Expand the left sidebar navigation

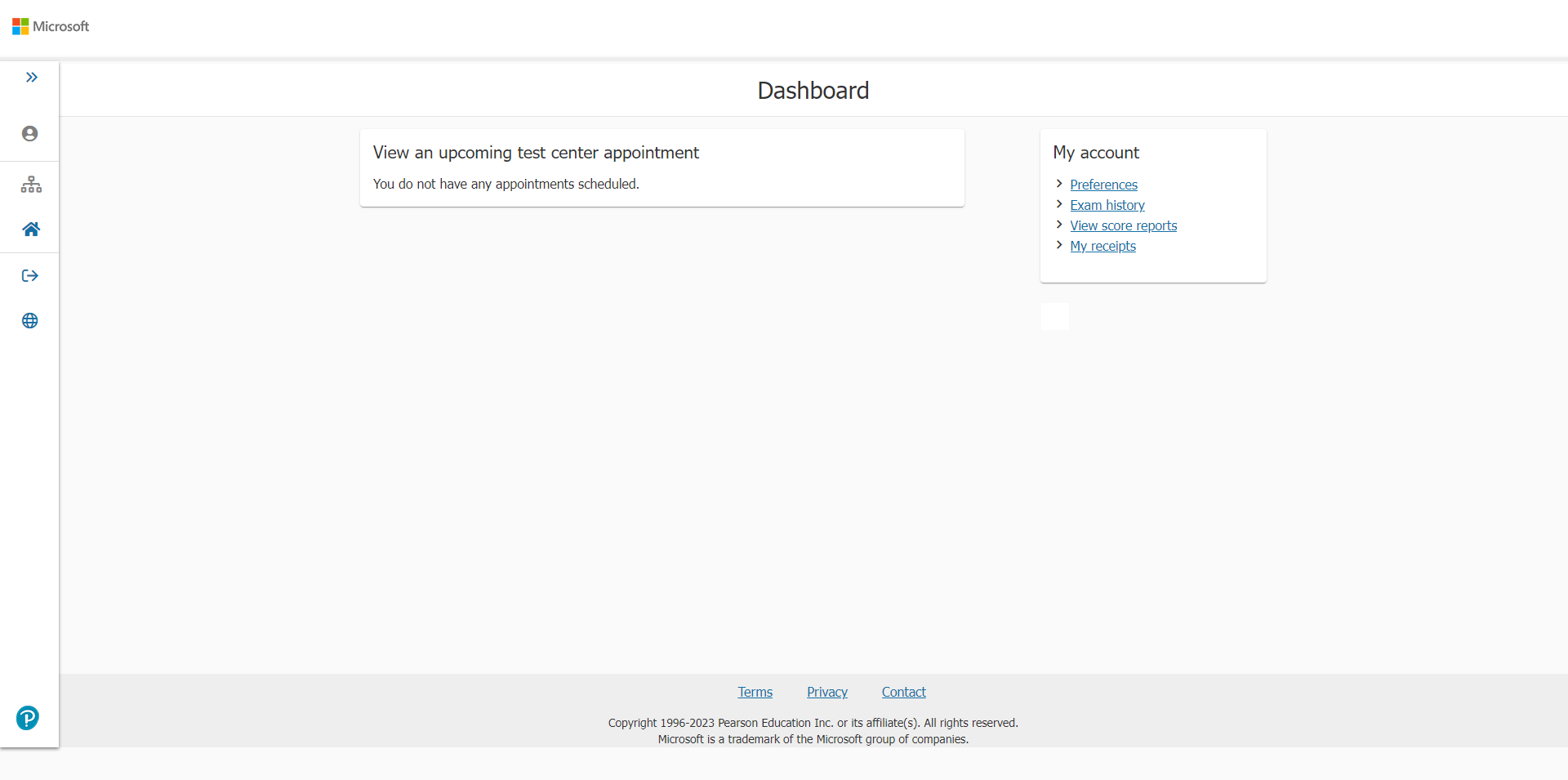(x=31, y=78)
